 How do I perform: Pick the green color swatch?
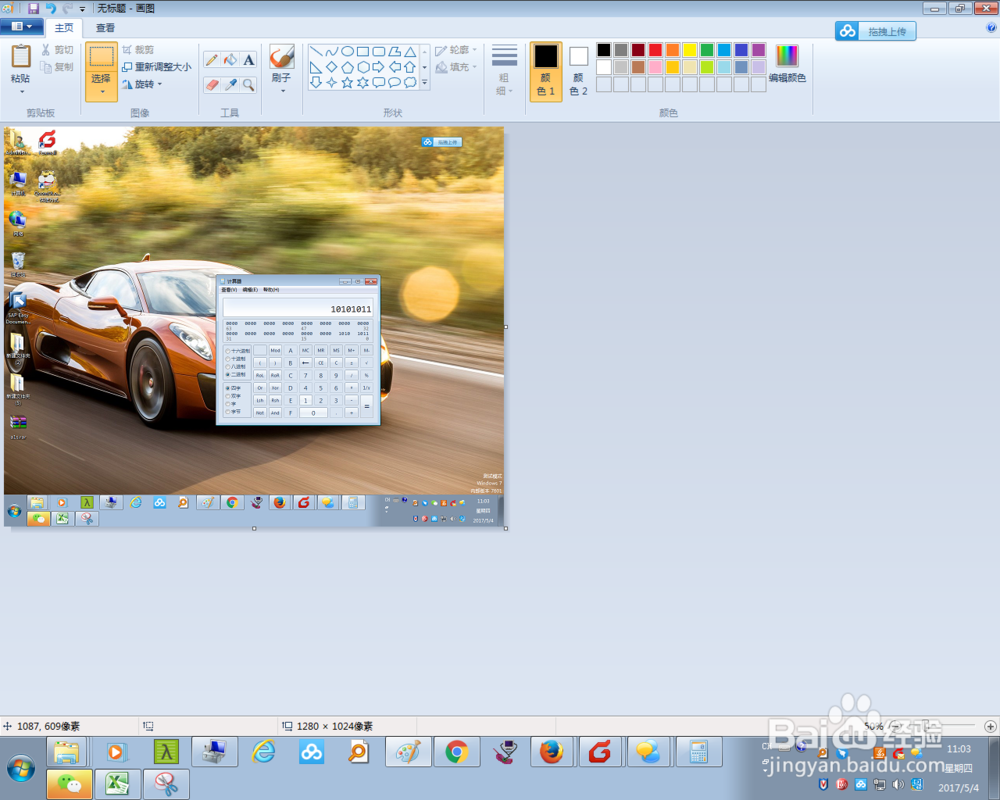(x=707, y=50)
